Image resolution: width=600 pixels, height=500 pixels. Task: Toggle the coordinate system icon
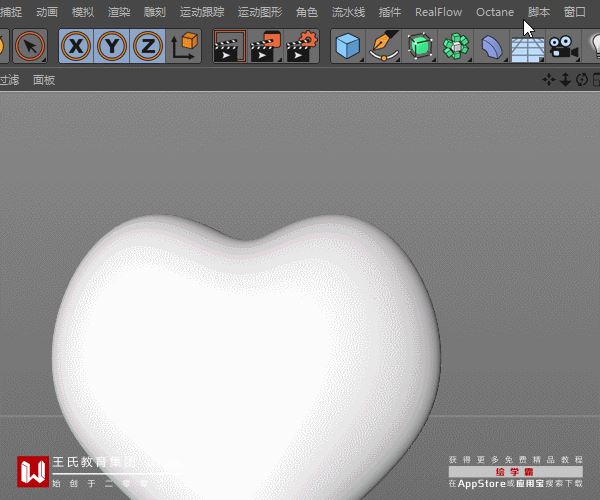184,46
